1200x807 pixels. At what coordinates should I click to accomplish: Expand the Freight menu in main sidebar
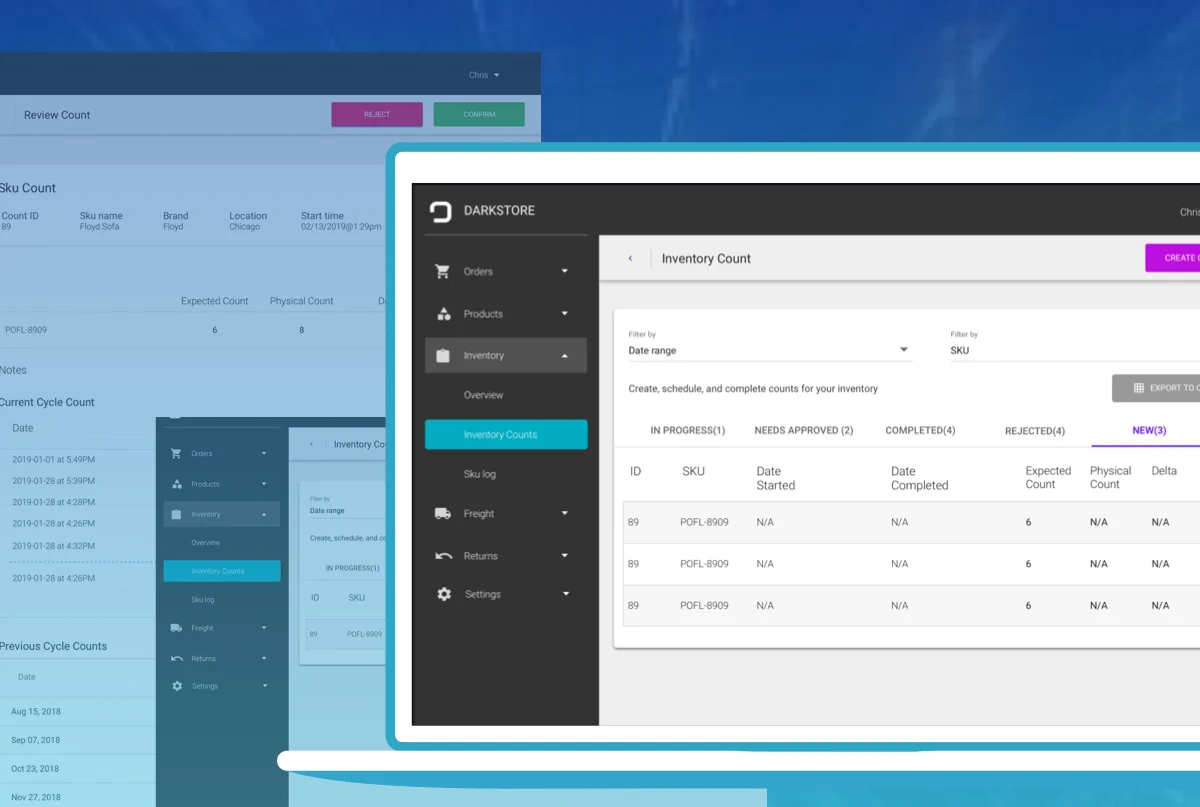564,514
